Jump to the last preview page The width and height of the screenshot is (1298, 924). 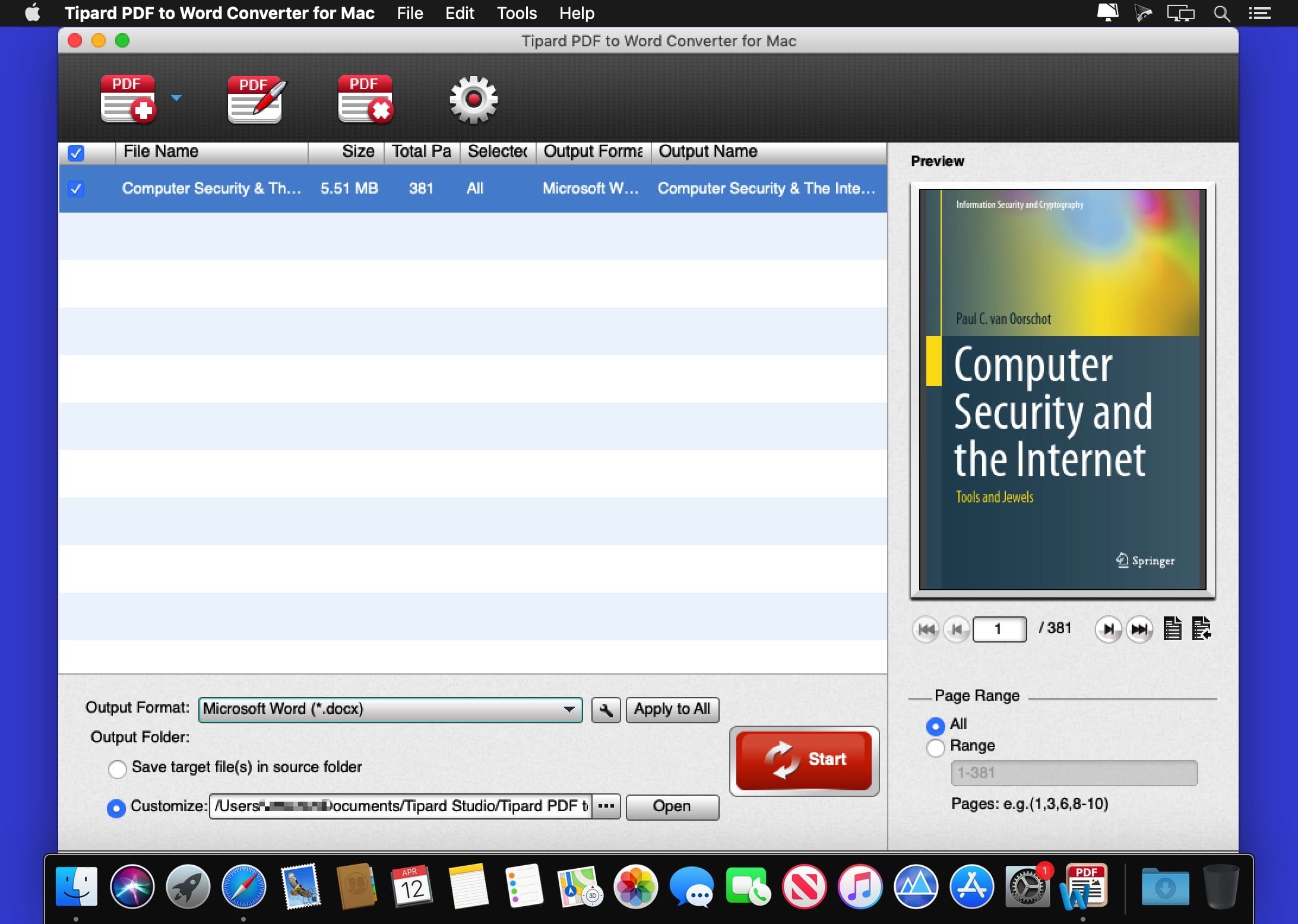(1139, 629)
